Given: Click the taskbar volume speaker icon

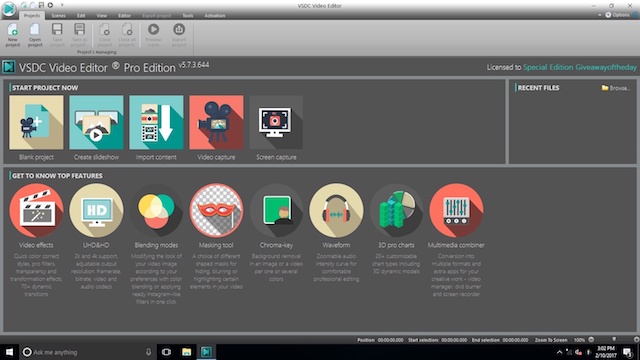Looking at the screenshot, I should pyautogui.click(x=578, y=352).
